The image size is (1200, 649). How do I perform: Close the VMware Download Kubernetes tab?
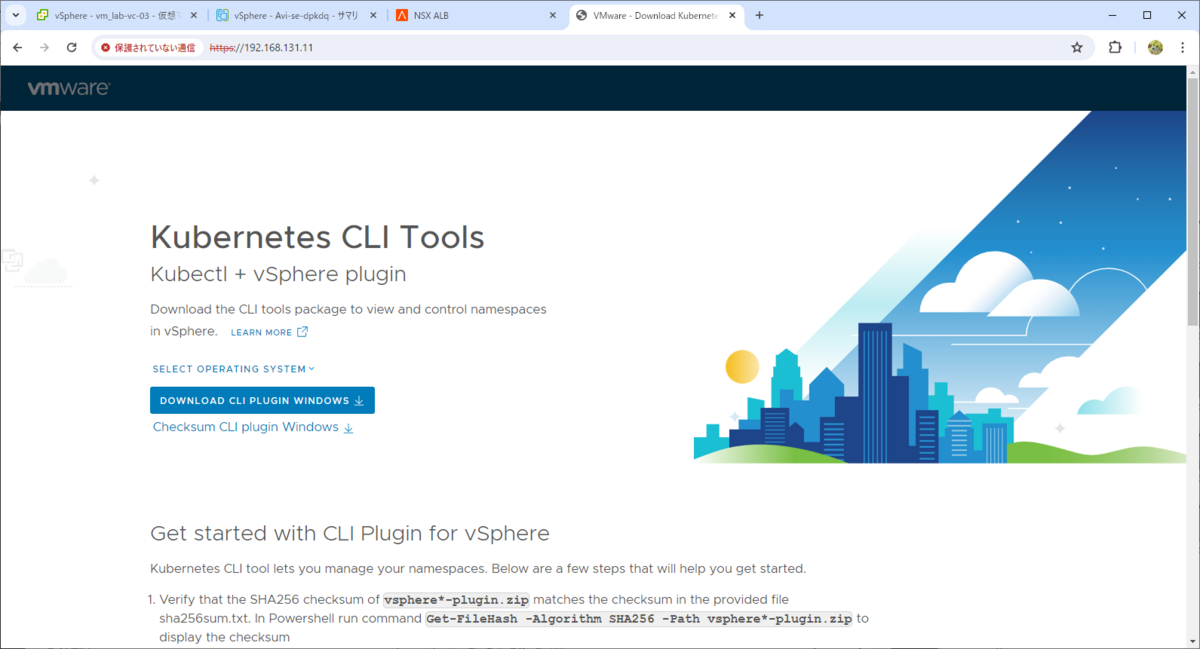[x=732, y=16]
